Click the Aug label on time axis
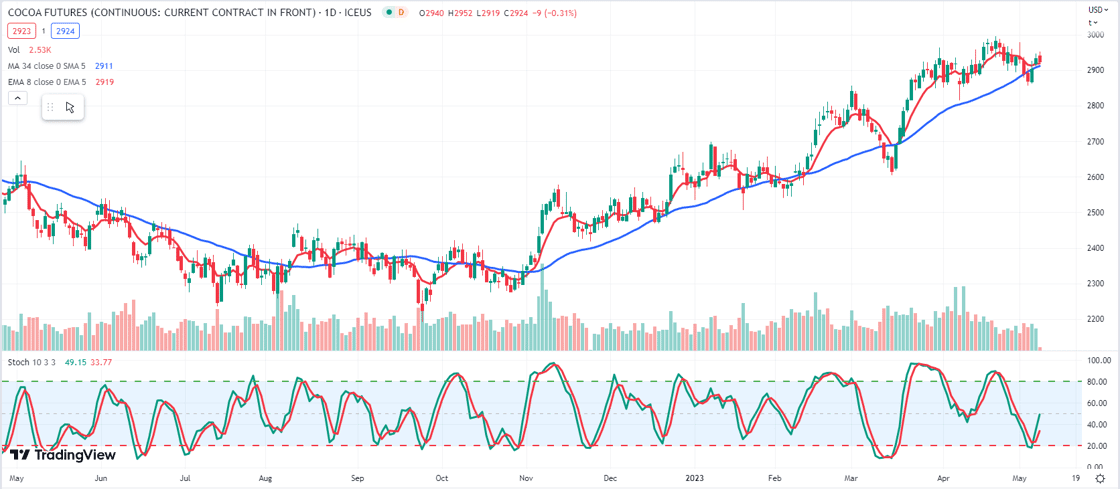Screen dimensions: 1120x489 [266, 478]
